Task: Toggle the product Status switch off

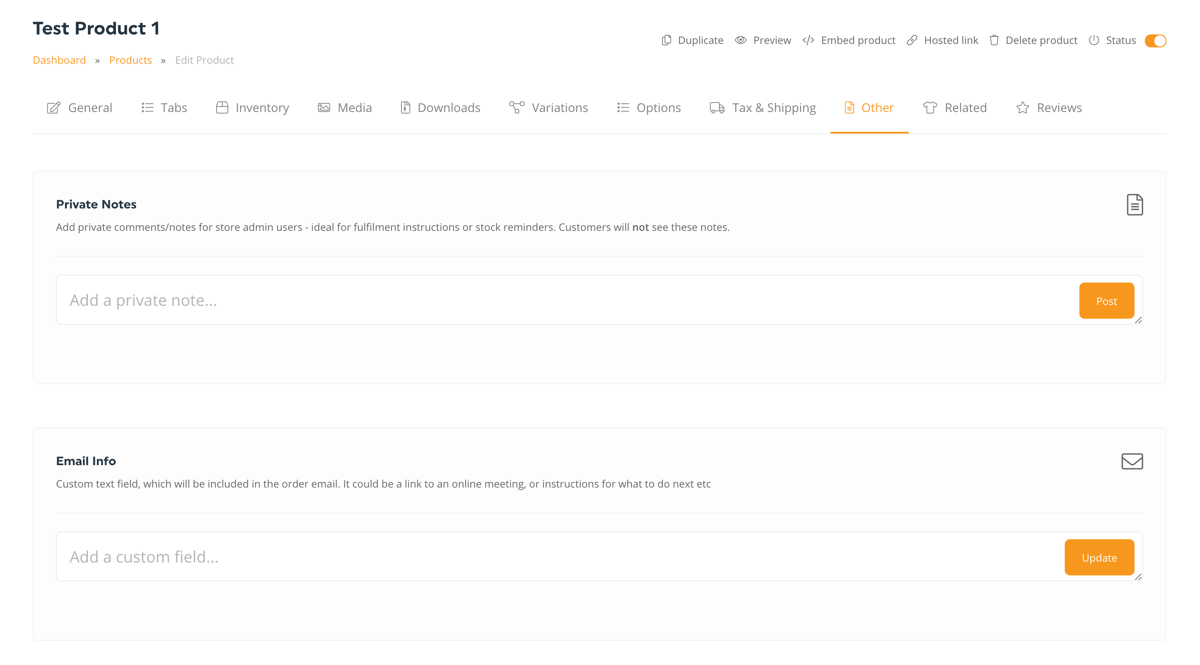Action: (1155, 41)
